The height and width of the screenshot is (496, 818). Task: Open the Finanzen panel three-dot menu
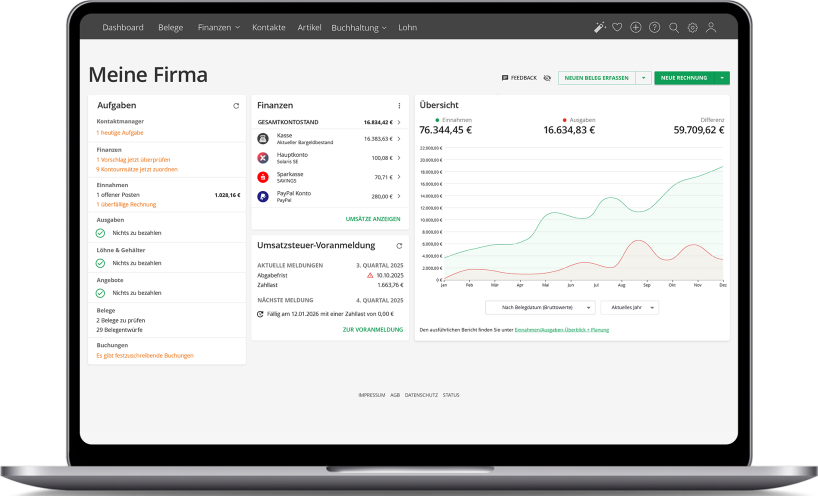(399, 105)
